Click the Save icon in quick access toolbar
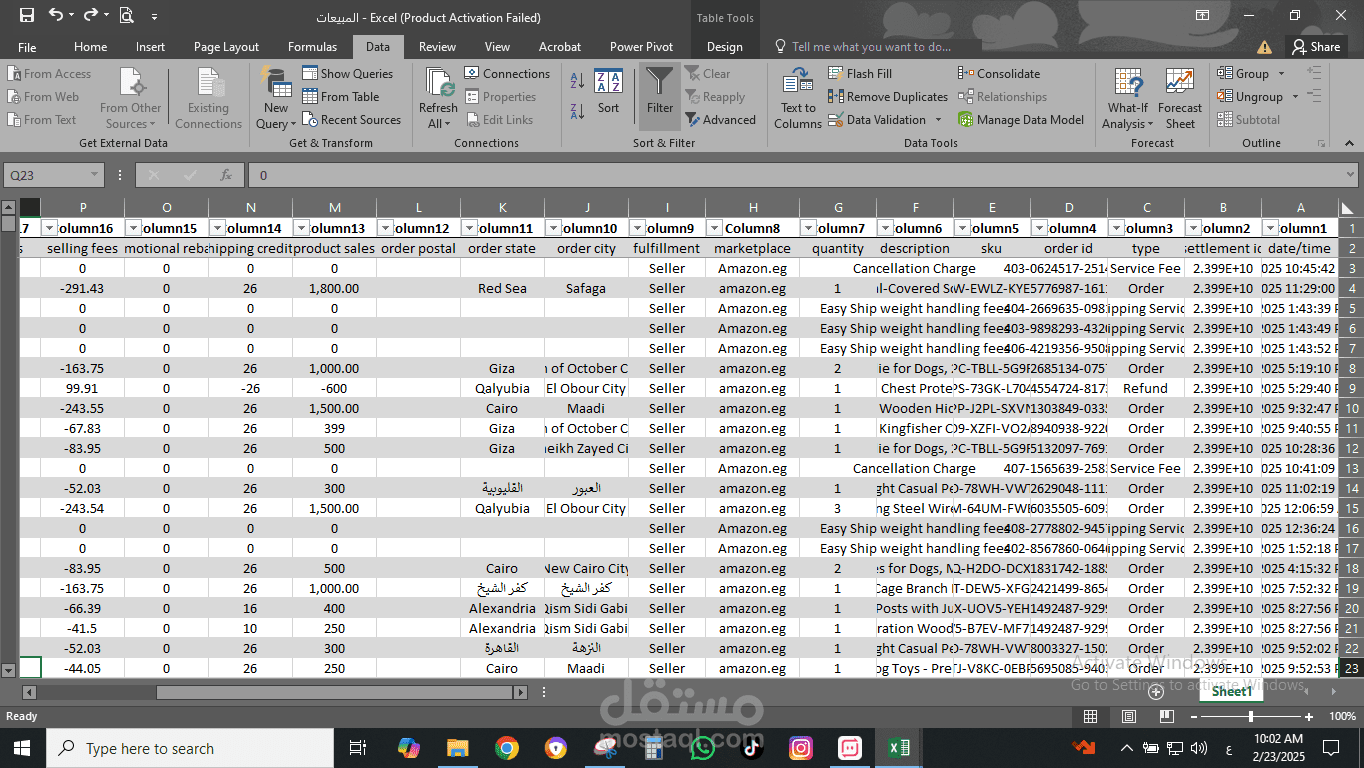 coord(27,16)
